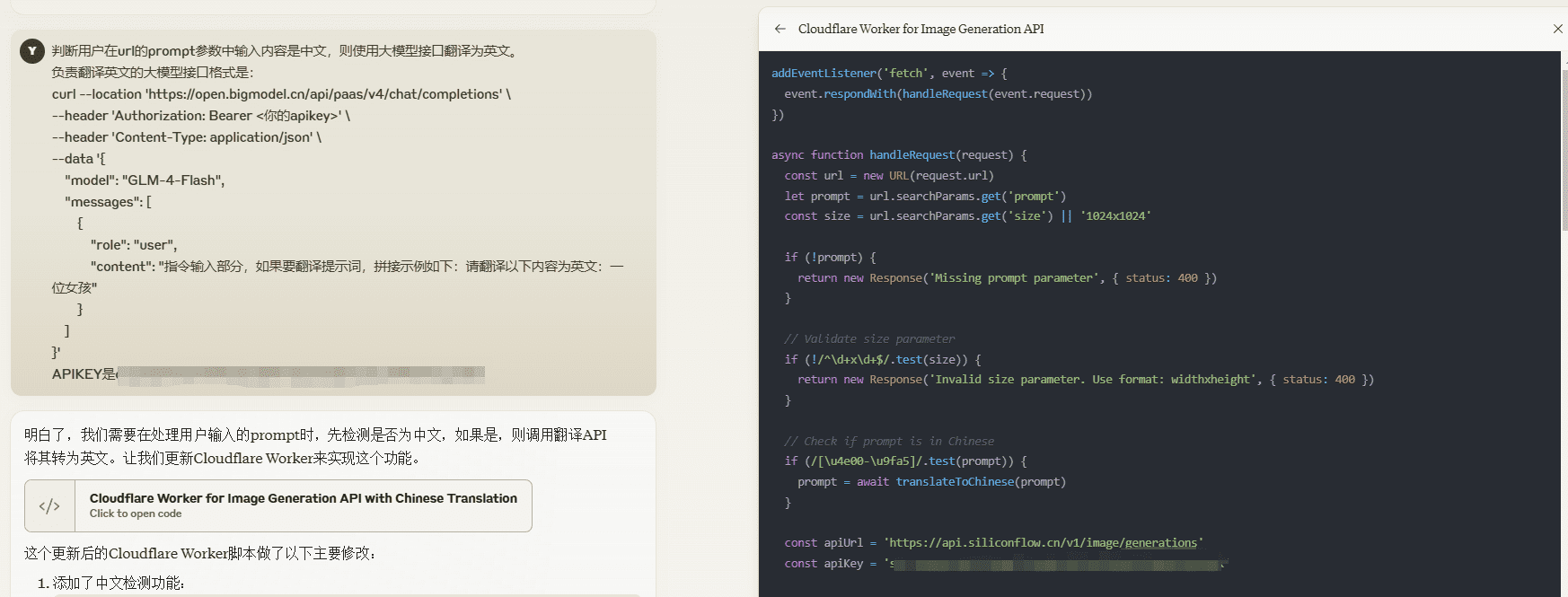Click the 'const apiKey' code line
This screenshot has height=597, width=1568.
point(1006,563)
